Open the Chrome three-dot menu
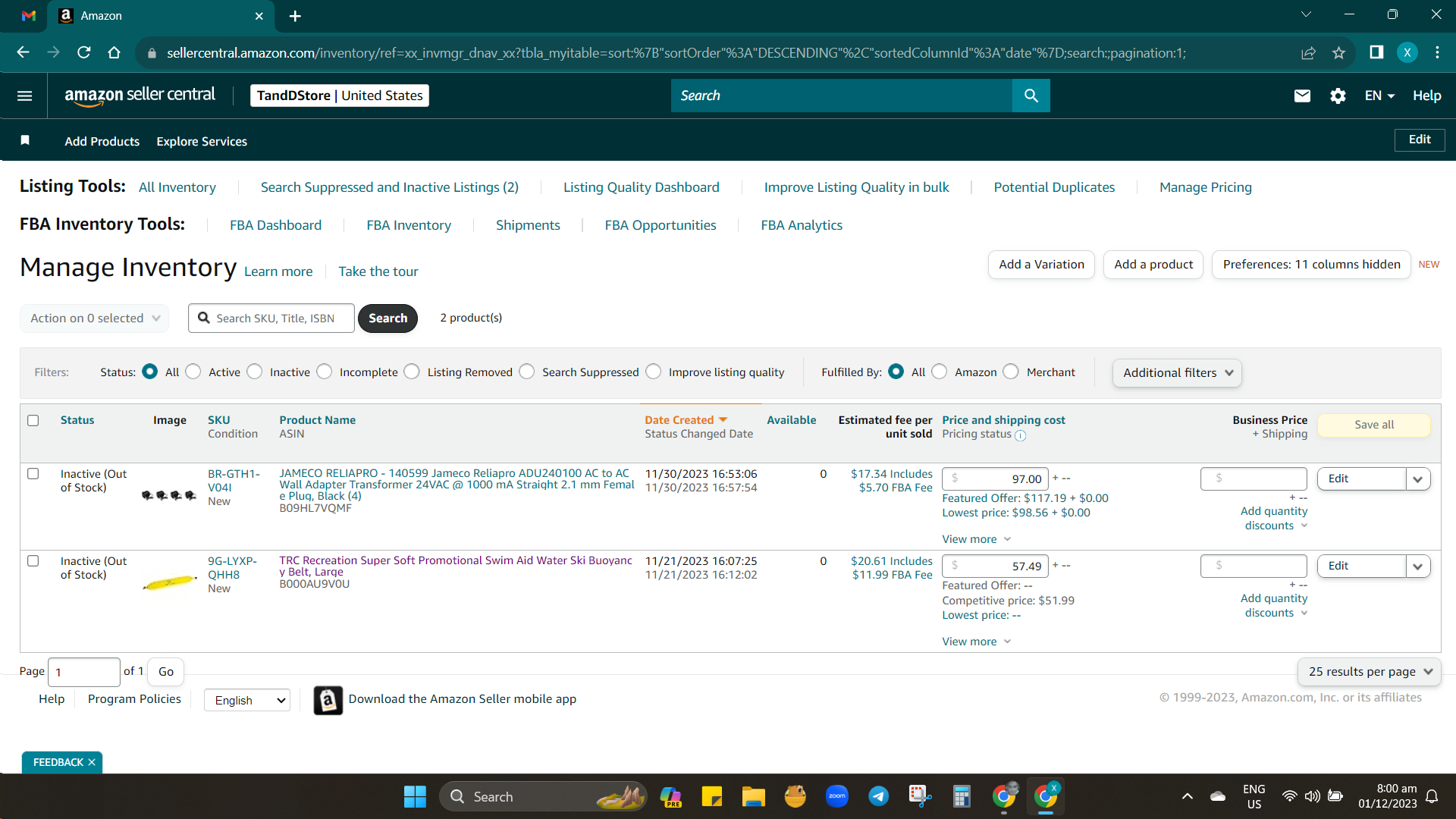The width and height of the screenshot is (1456, 819). tap(1437, 52)
